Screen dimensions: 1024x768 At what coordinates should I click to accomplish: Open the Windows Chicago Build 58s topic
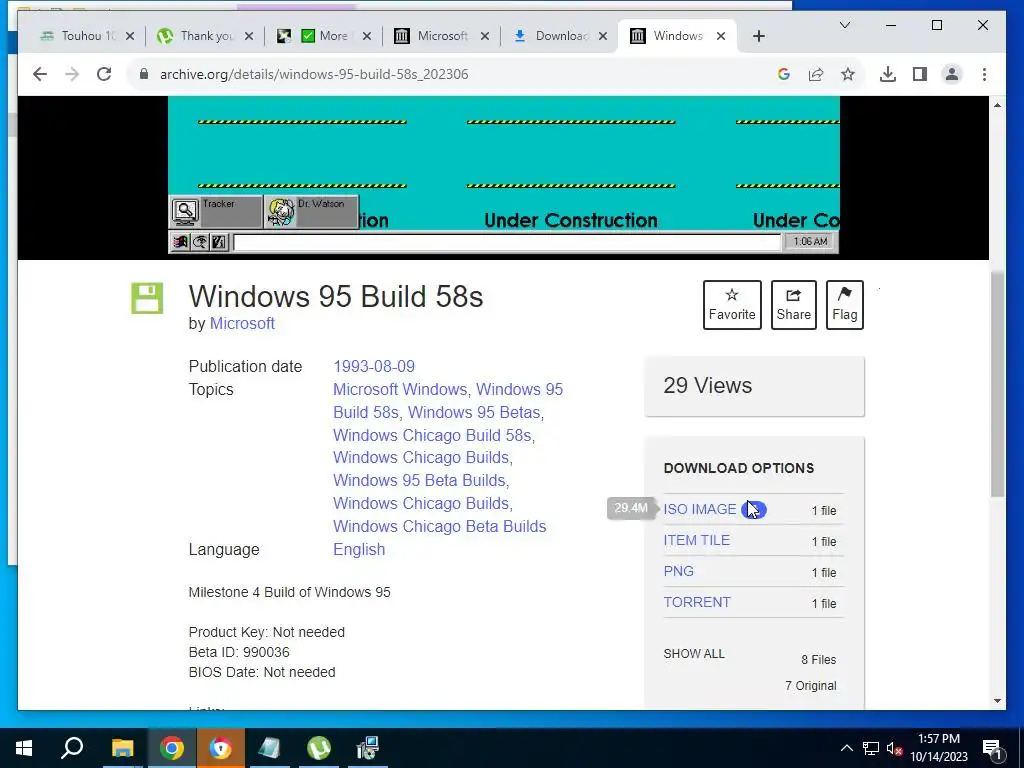[432, 436]
